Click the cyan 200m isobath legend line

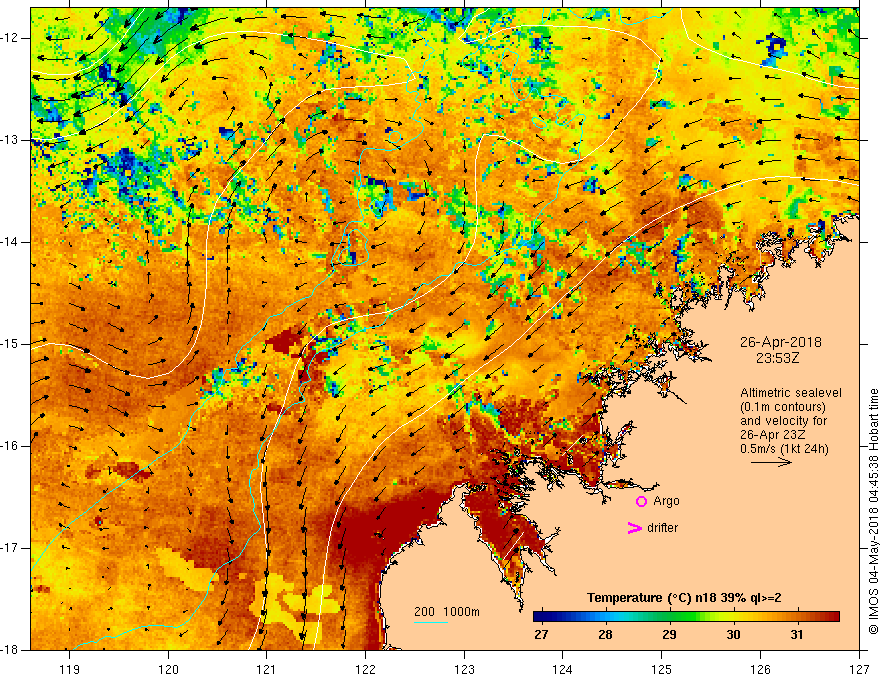click(x=430, y=623)
